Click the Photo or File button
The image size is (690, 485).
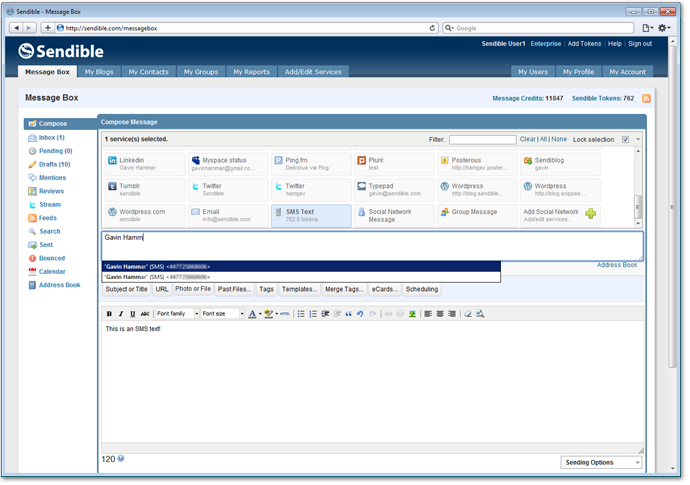[194, 290]
